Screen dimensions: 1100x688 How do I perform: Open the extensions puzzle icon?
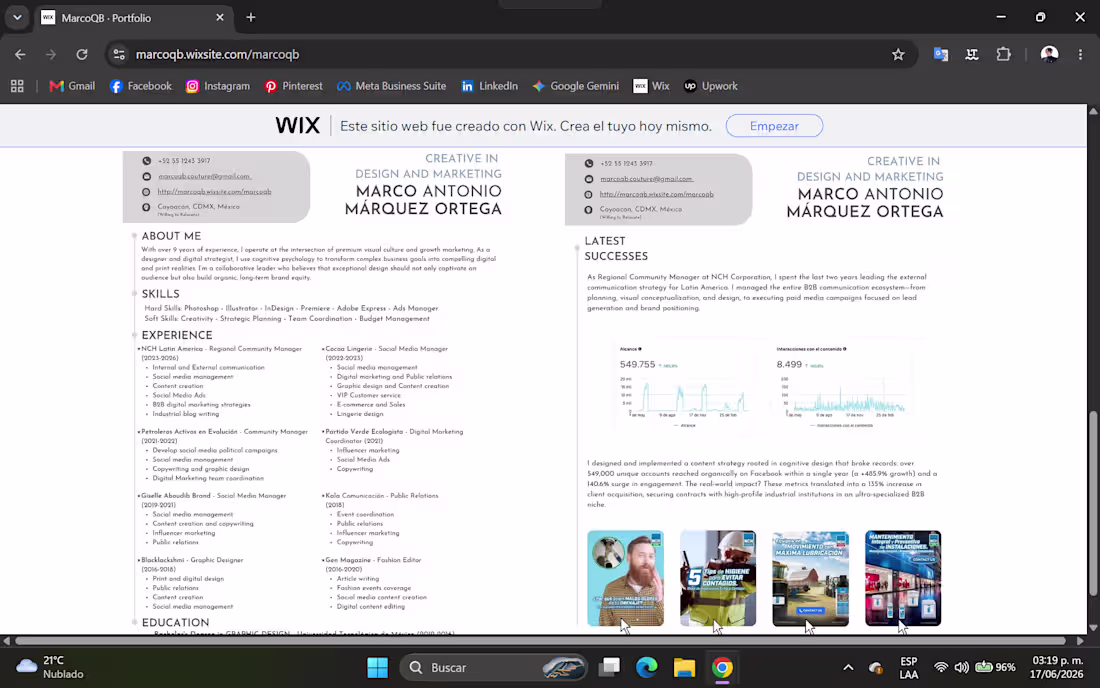pos(1004,54)
